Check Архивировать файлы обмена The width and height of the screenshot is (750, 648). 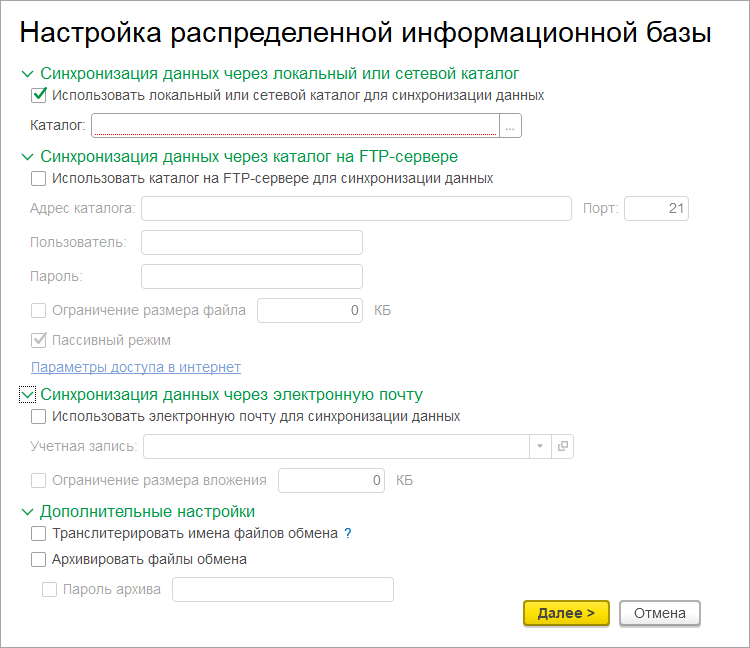39,560
